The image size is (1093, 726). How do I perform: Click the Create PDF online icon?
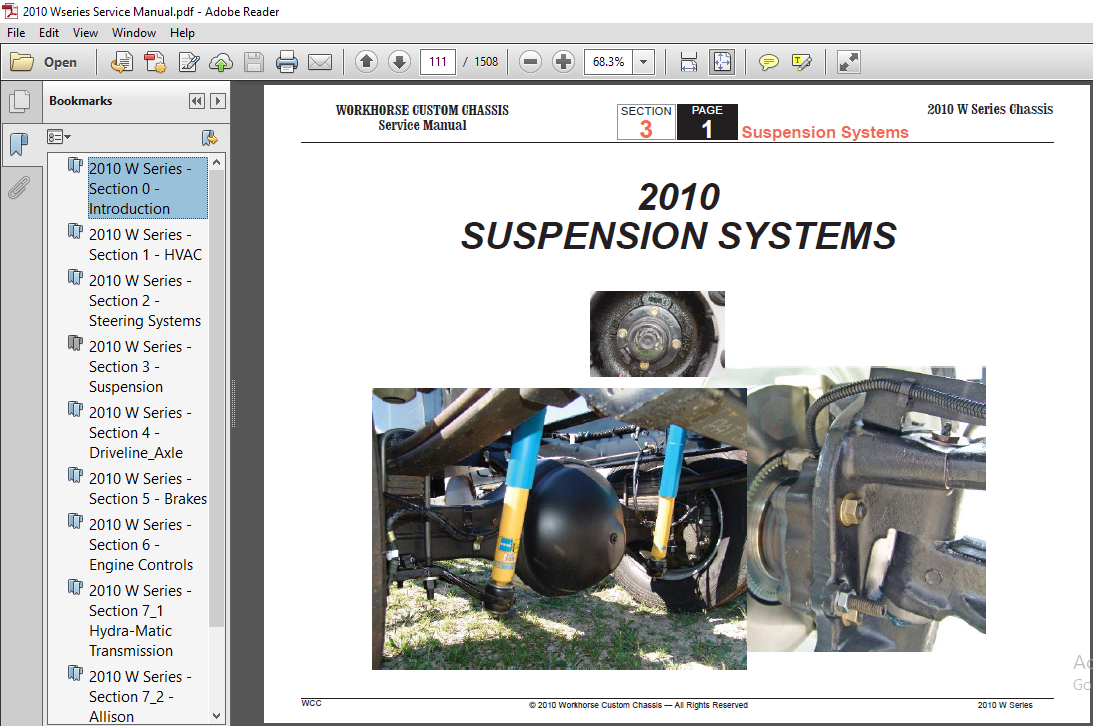122,62
